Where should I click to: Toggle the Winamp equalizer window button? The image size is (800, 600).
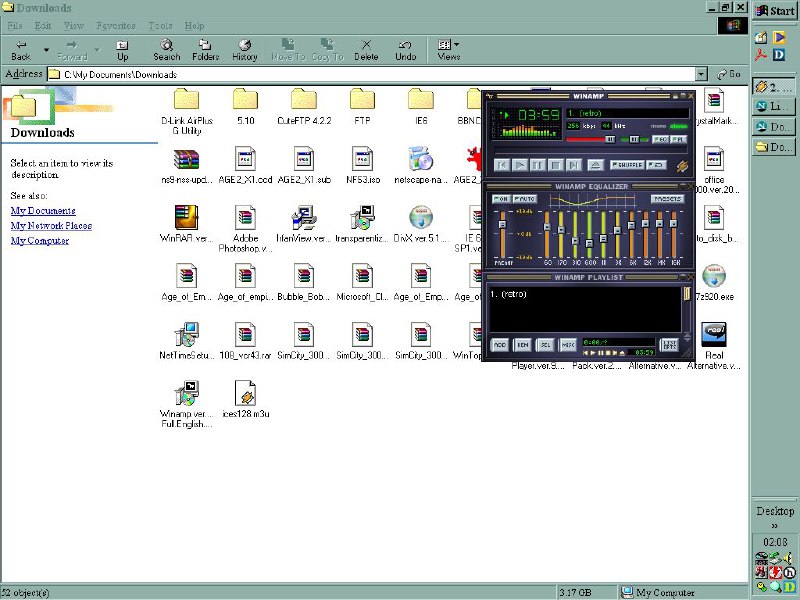coord(661,139)
